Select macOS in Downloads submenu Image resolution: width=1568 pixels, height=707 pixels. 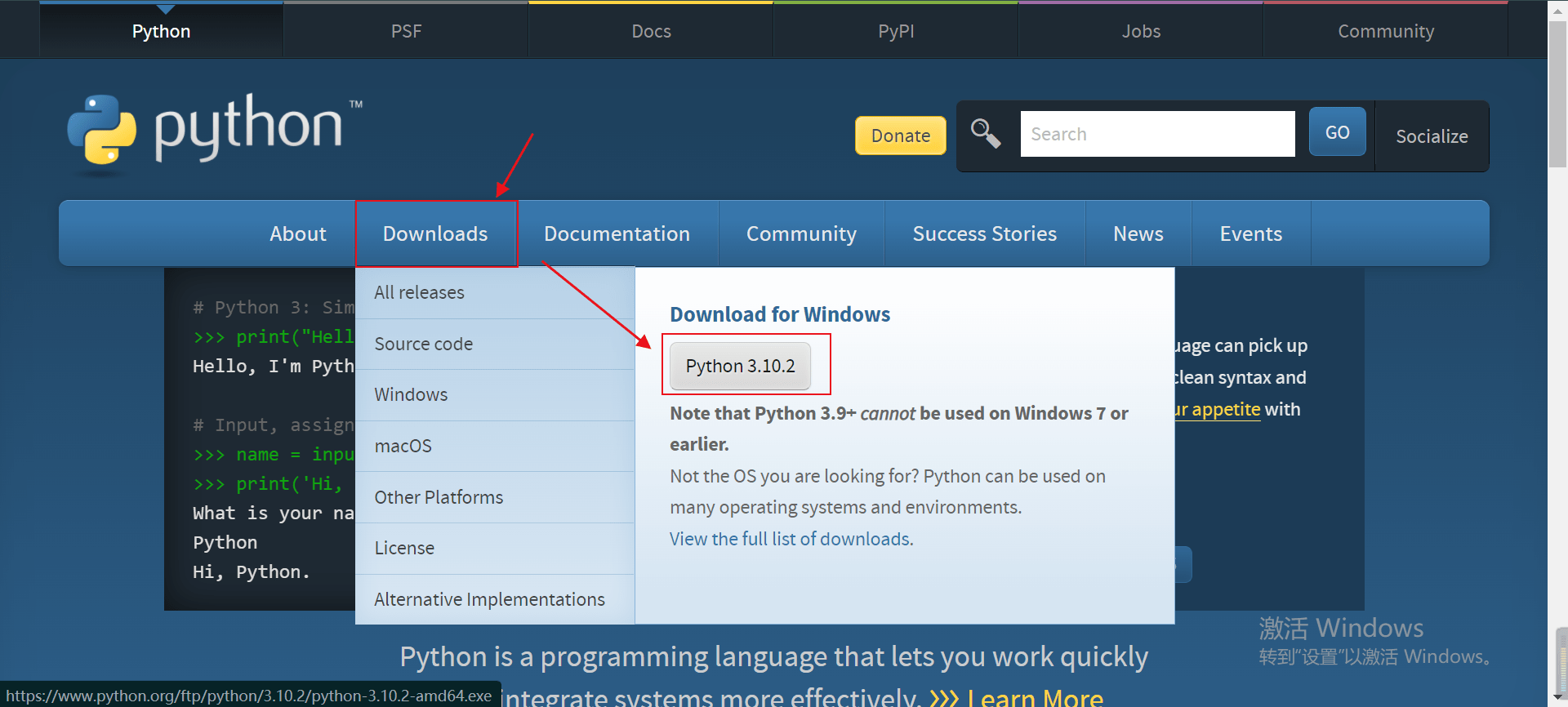point(495,446)
